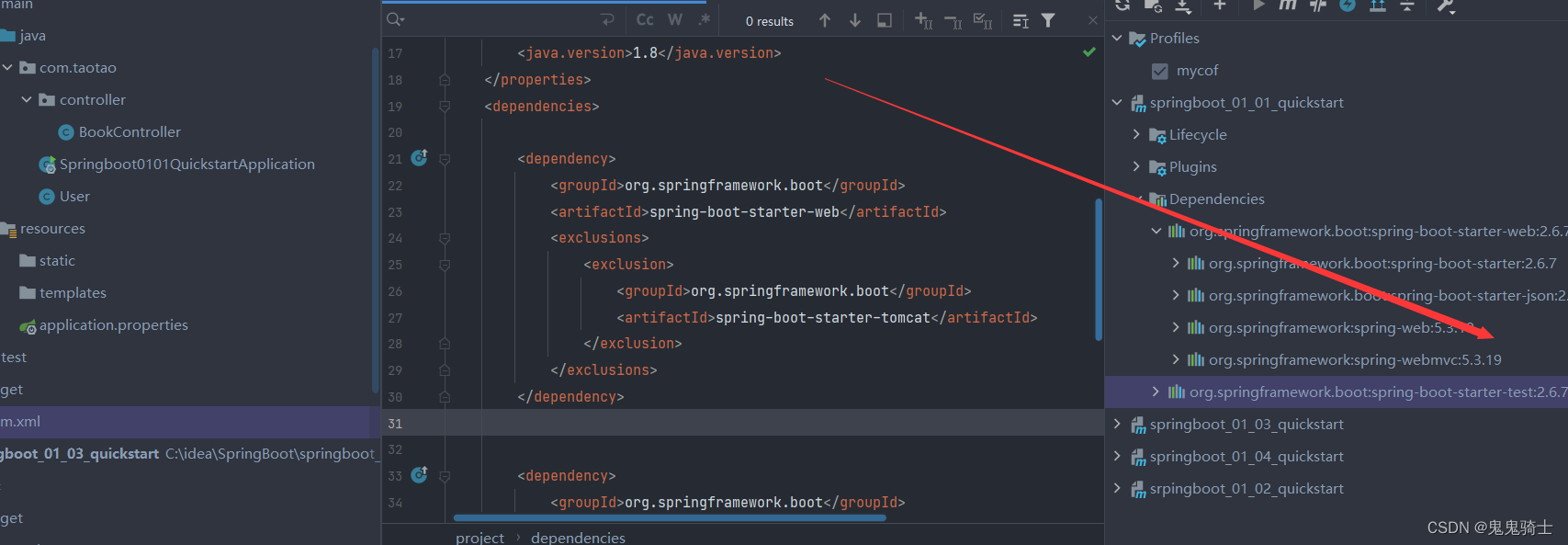This screenshot has width=1568, height=545.
Task: Show Maven dependencies diagram icon
Action: (1377, 6)
